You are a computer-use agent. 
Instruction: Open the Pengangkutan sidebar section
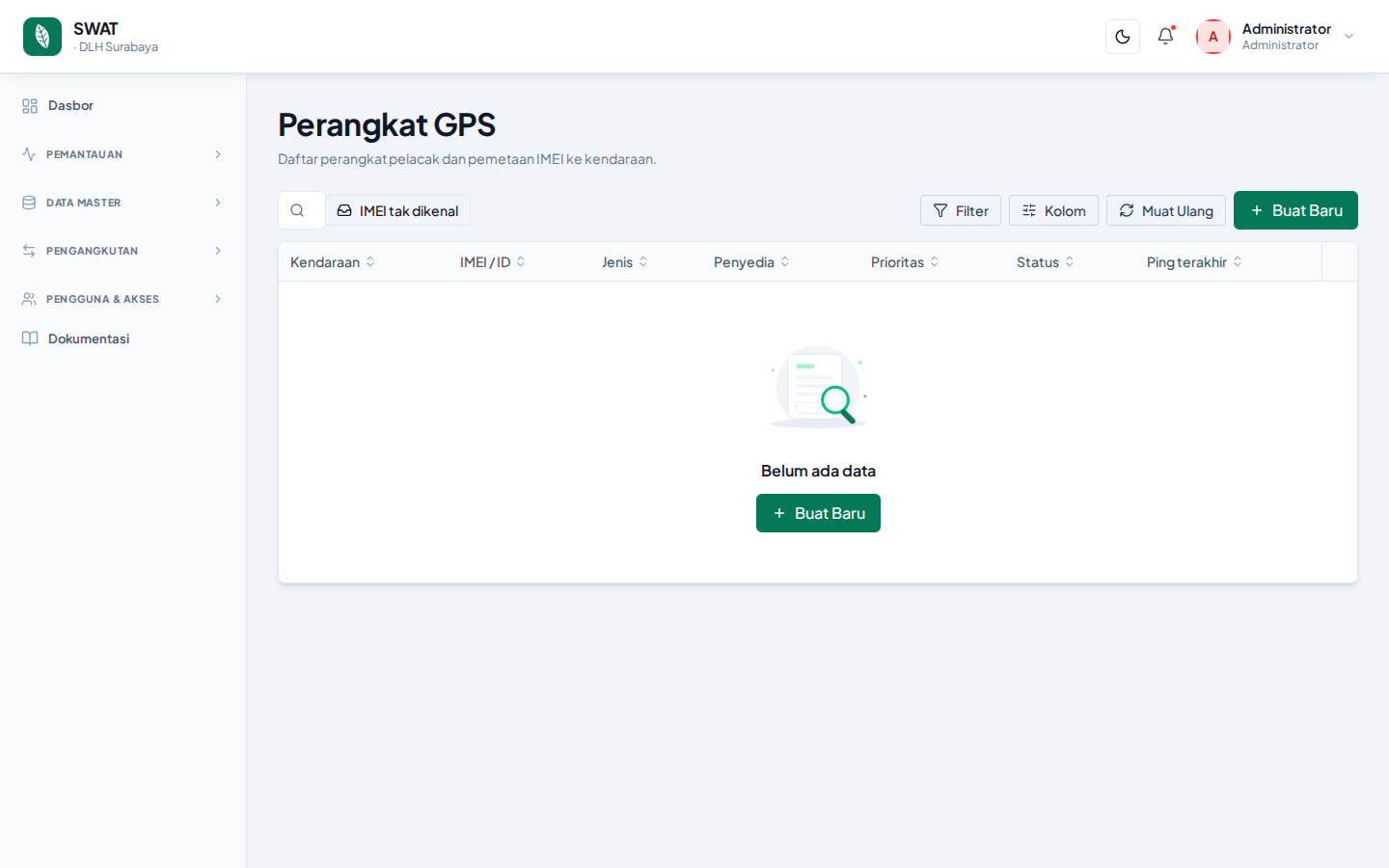tap(123, 251)
